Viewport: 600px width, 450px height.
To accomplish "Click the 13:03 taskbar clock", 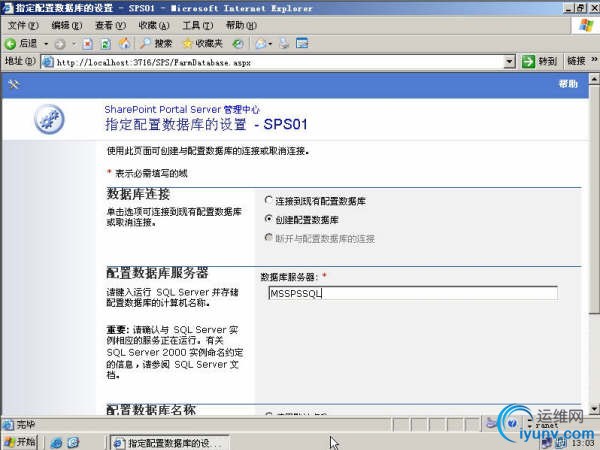I will tap(583, 443).
